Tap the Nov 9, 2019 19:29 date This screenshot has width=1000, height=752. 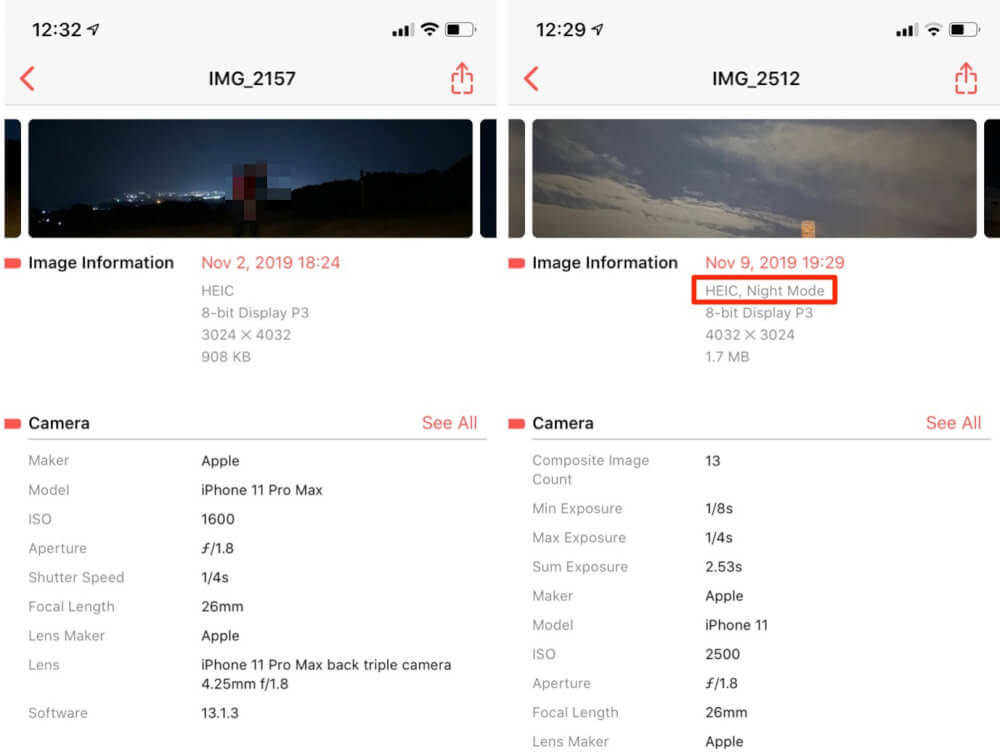point(774,263)
